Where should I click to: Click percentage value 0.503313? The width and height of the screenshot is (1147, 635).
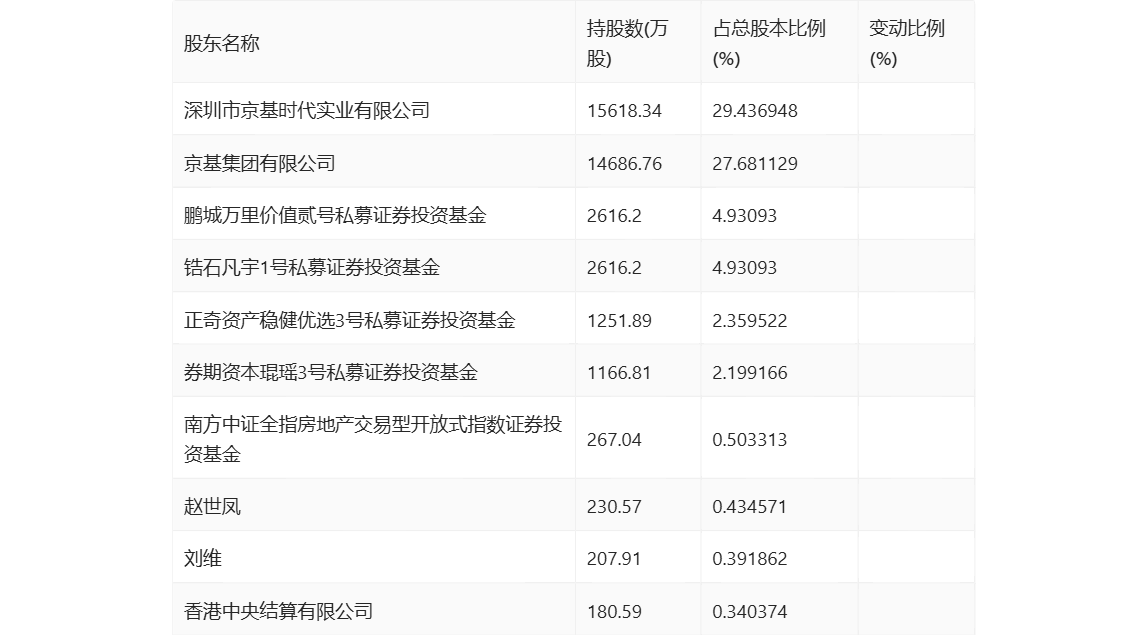[x=750, y=439]
